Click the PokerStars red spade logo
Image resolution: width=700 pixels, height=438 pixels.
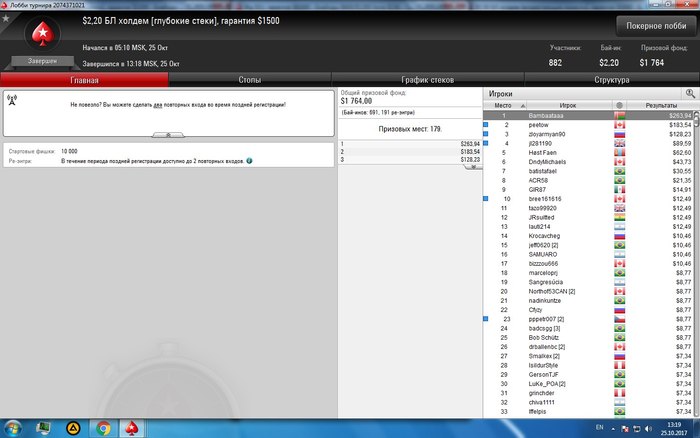pyautogui.click(x=42, y=33)
